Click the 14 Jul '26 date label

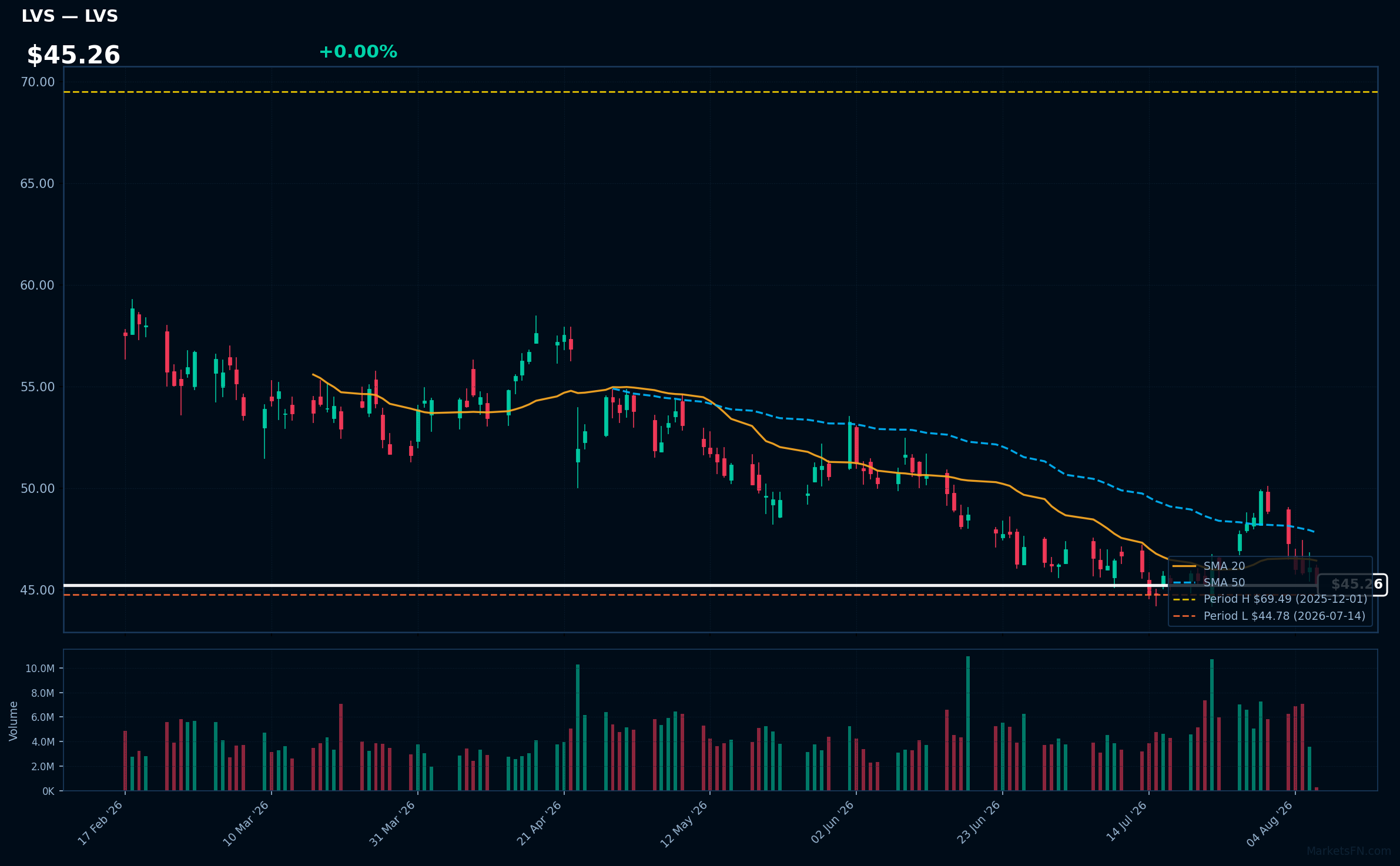pyautogui.click(x=1127, y=821)
